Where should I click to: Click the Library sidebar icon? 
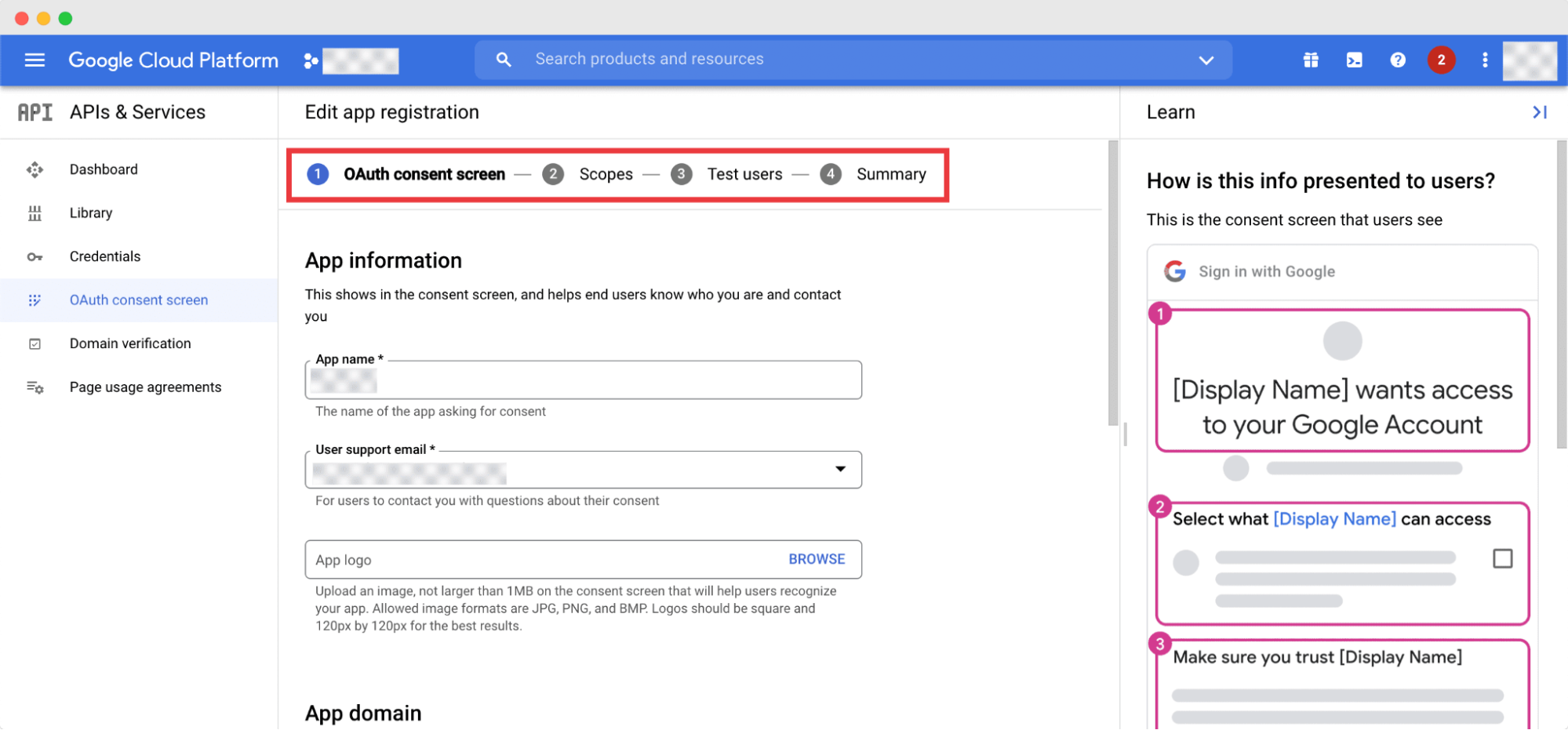coord(35,213)
